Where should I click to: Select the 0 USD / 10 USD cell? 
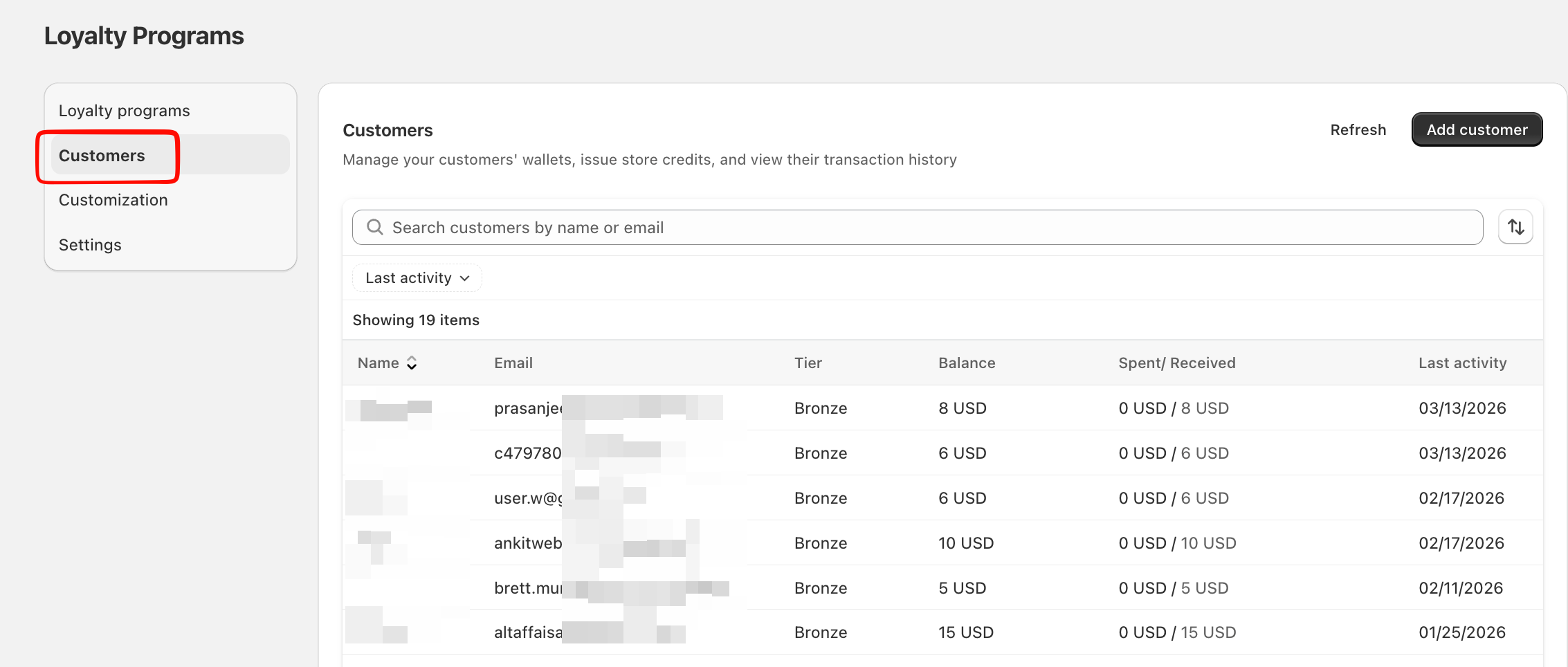[x=1177, y=543]
